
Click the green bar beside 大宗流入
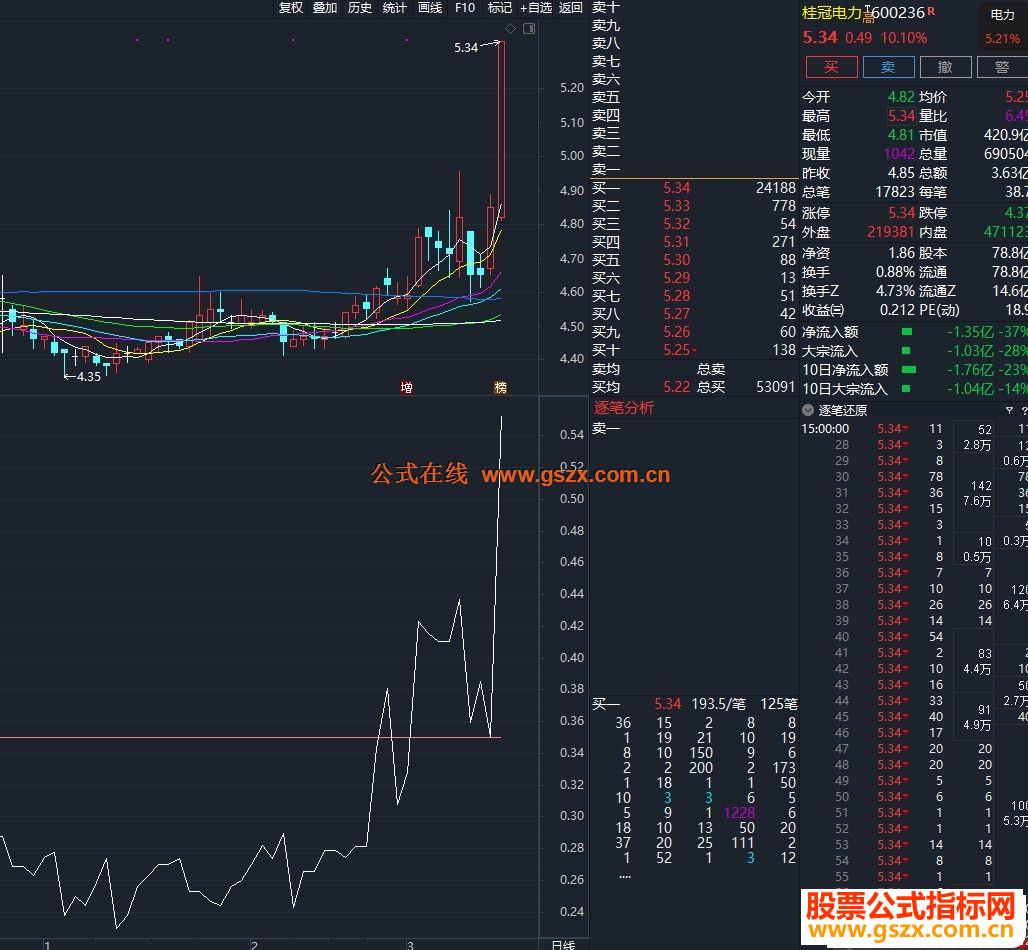[907, 351]
